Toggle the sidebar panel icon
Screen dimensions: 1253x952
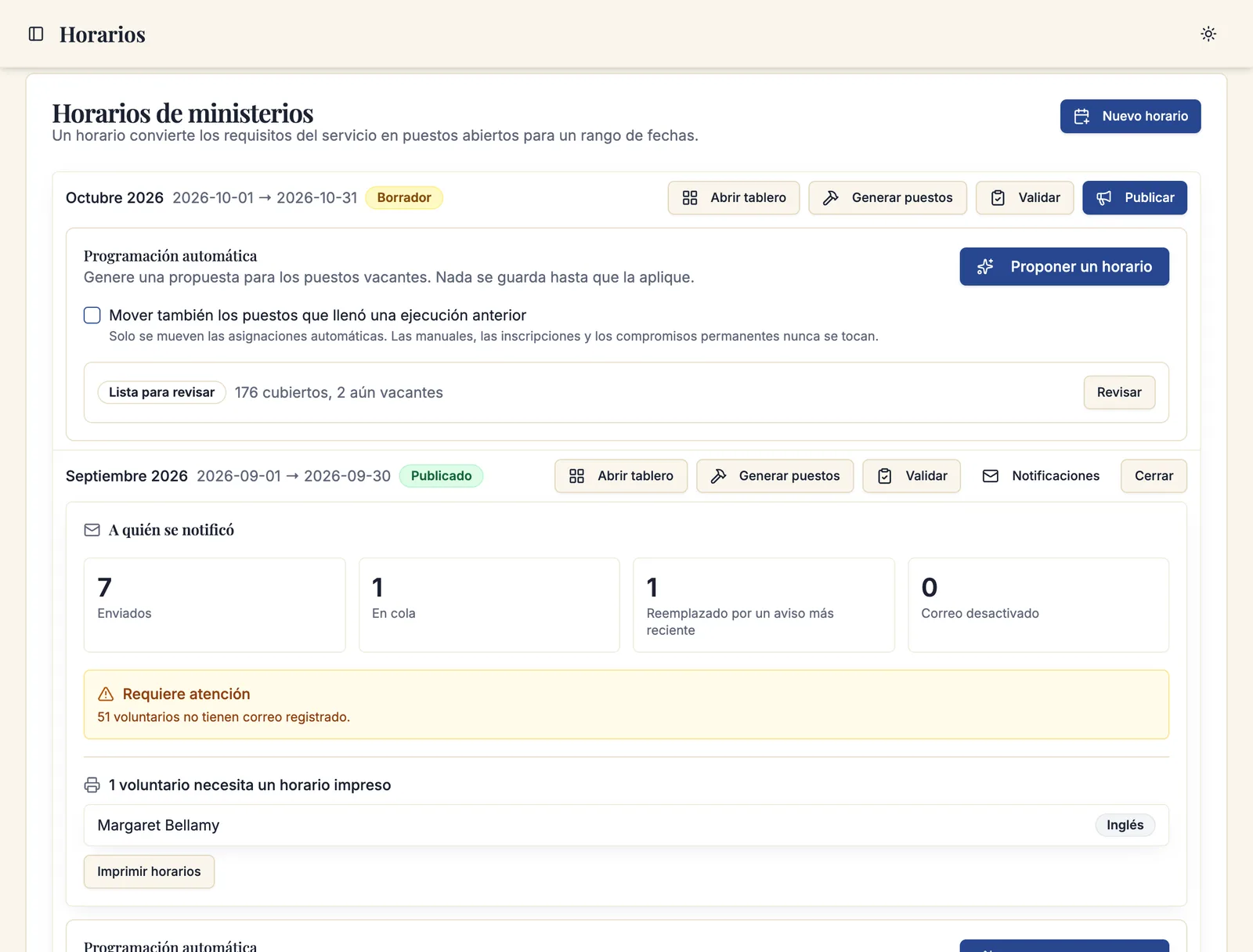[x=36, y=34]
